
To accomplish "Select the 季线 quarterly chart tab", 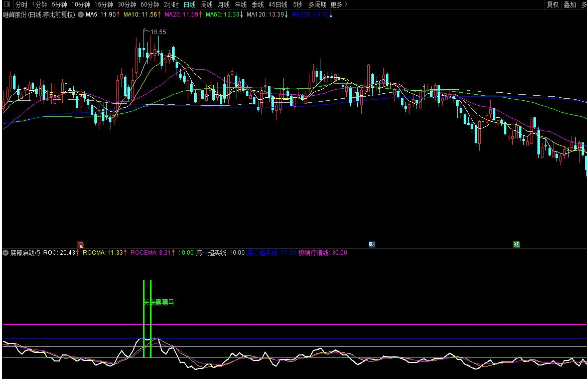I will pyautogui.click(x=258, y=4).
